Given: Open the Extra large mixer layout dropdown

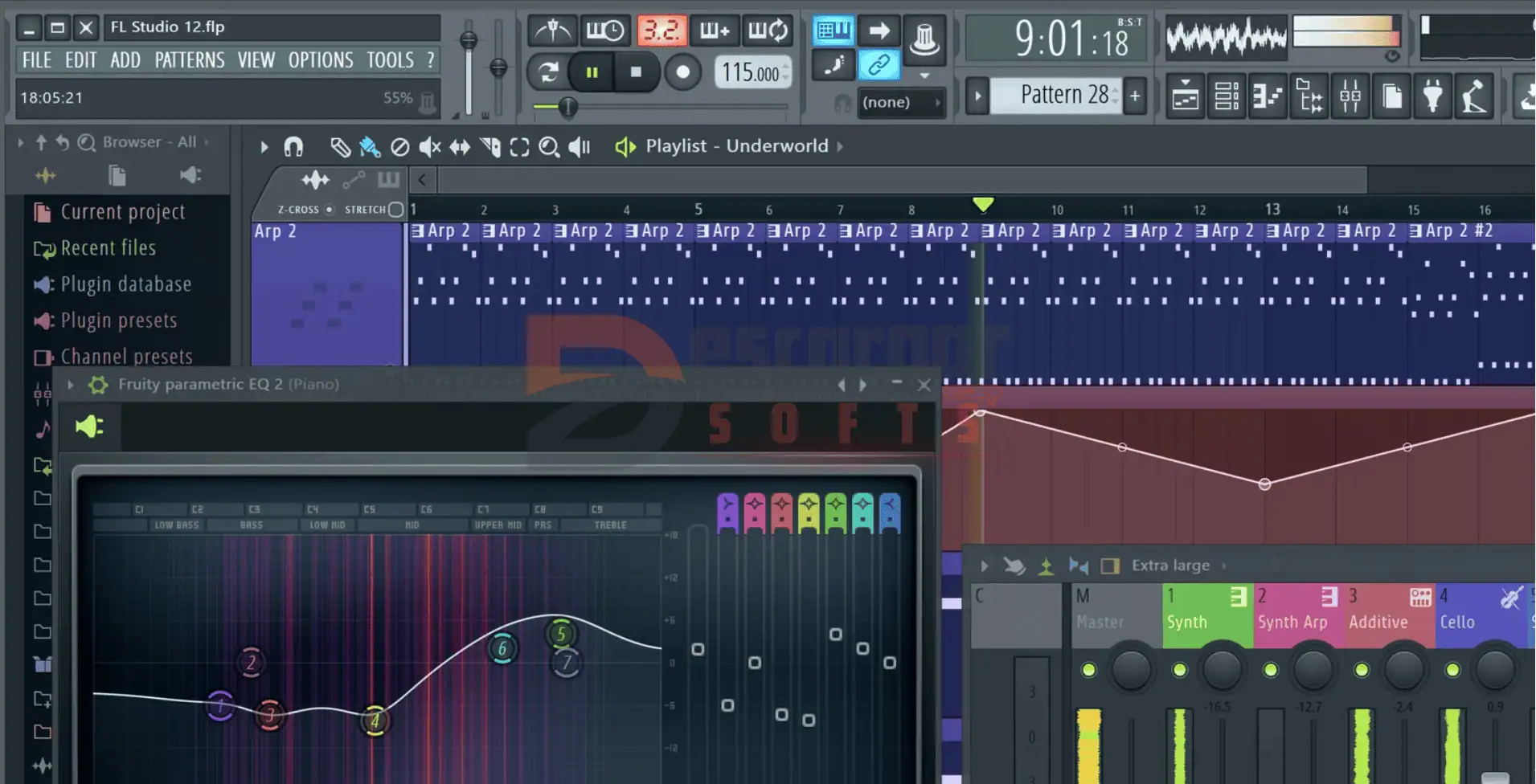Looking at the screenshot, I should tap(1170, 566).
